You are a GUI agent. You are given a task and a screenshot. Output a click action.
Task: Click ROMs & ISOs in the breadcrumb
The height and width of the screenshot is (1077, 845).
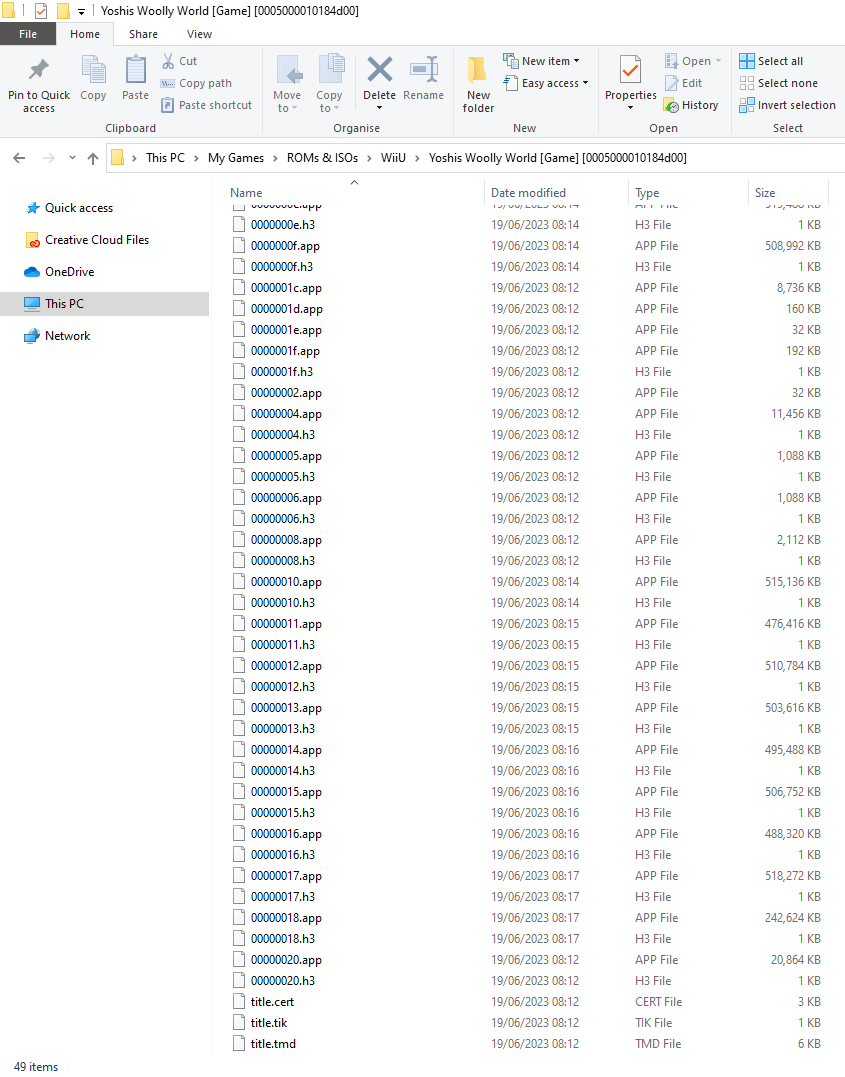click(322, 158)
